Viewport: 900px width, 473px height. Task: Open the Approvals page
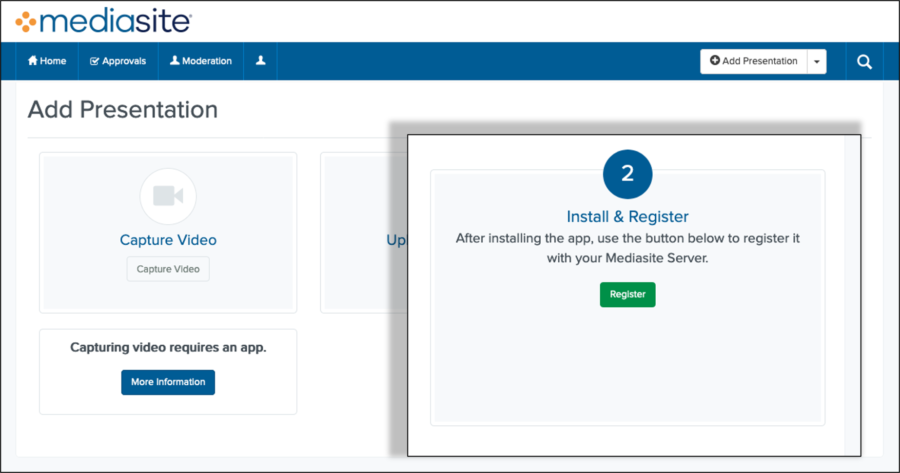(118, 61)
